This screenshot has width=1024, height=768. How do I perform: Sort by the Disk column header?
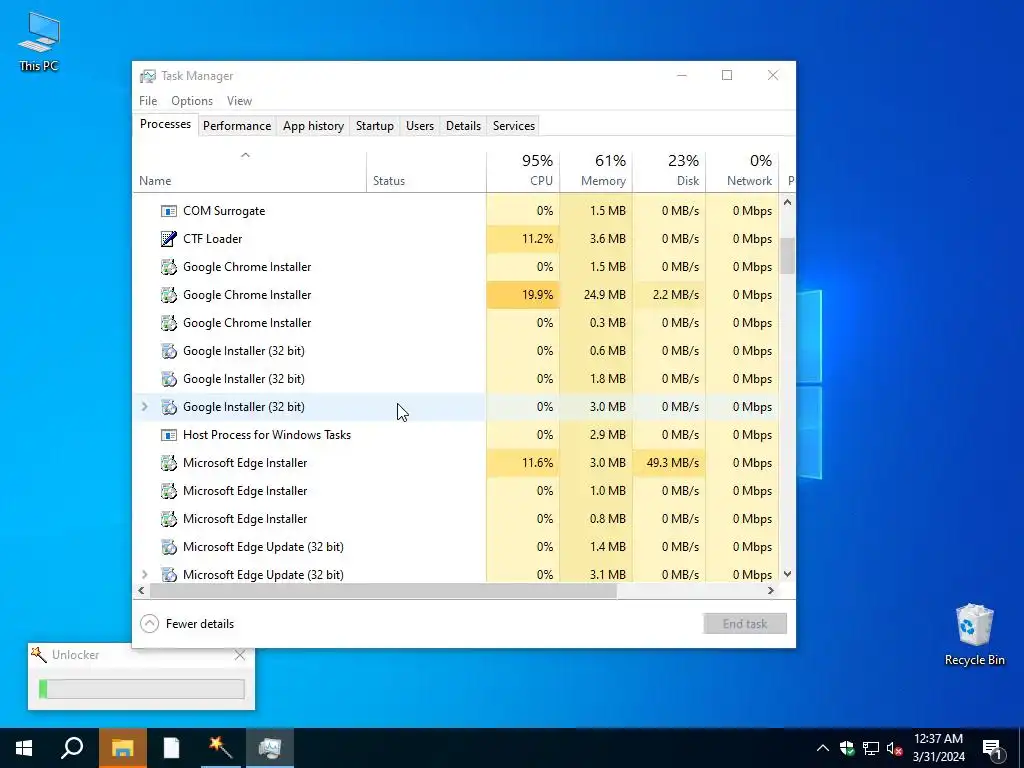coord(669,172)
